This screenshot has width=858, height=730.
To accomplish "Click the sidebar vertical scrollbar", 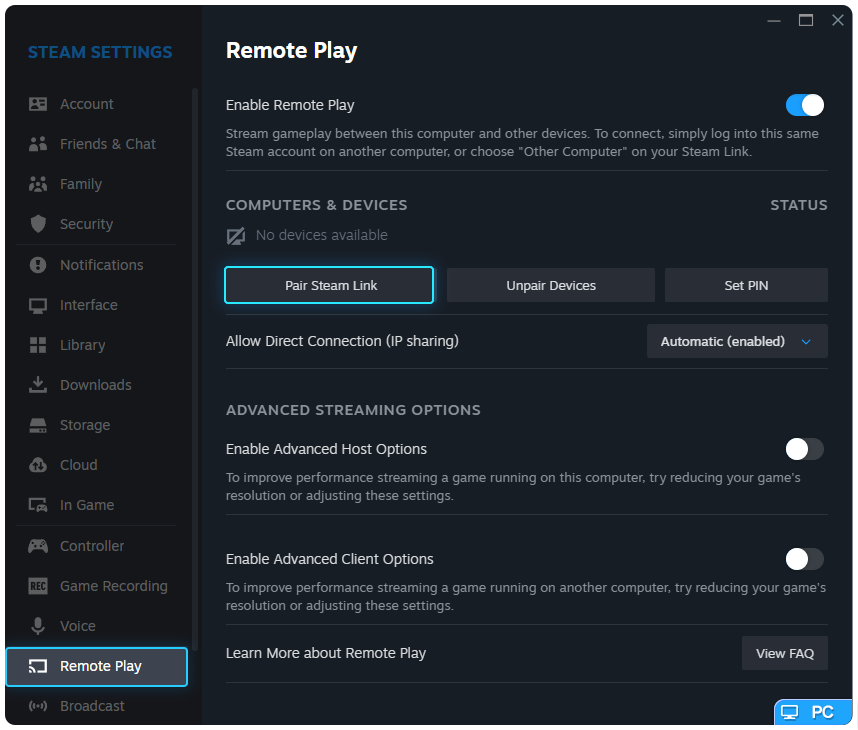I will [x=195, y=369].
